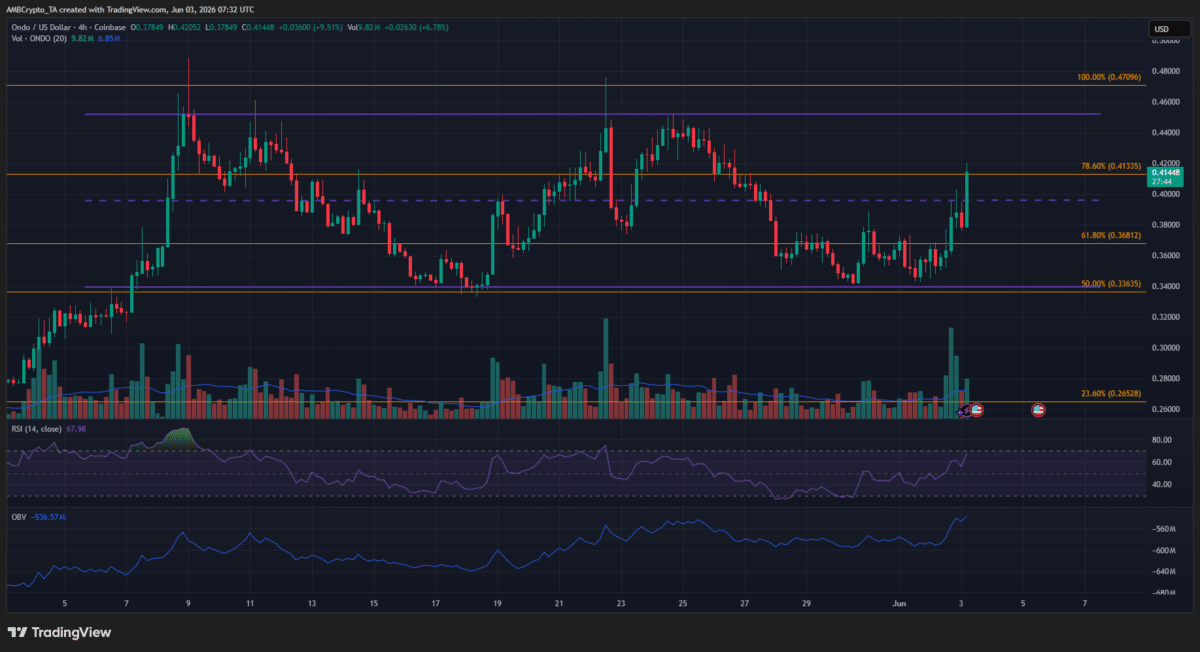Open the USD currency selector
This screenshot has width=1200, height=652.
click(1162, 29)
